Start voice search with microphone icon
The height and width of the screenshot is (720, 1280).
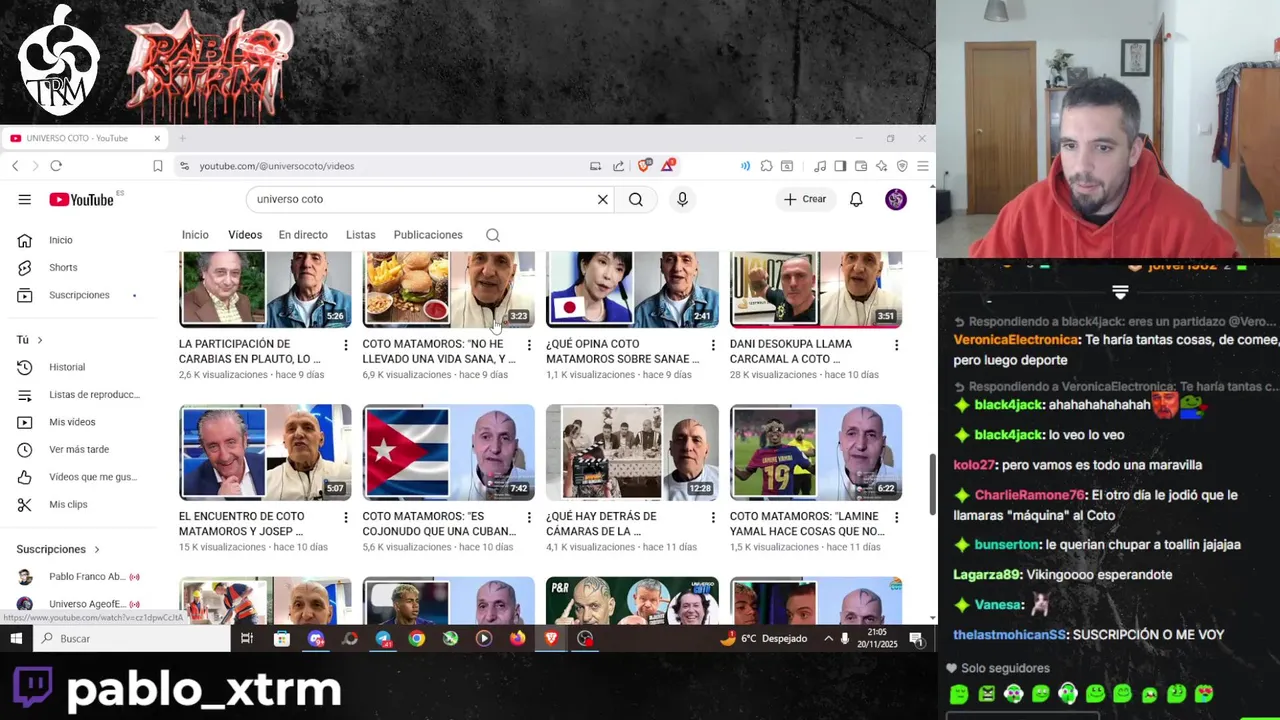pos(682,199)
